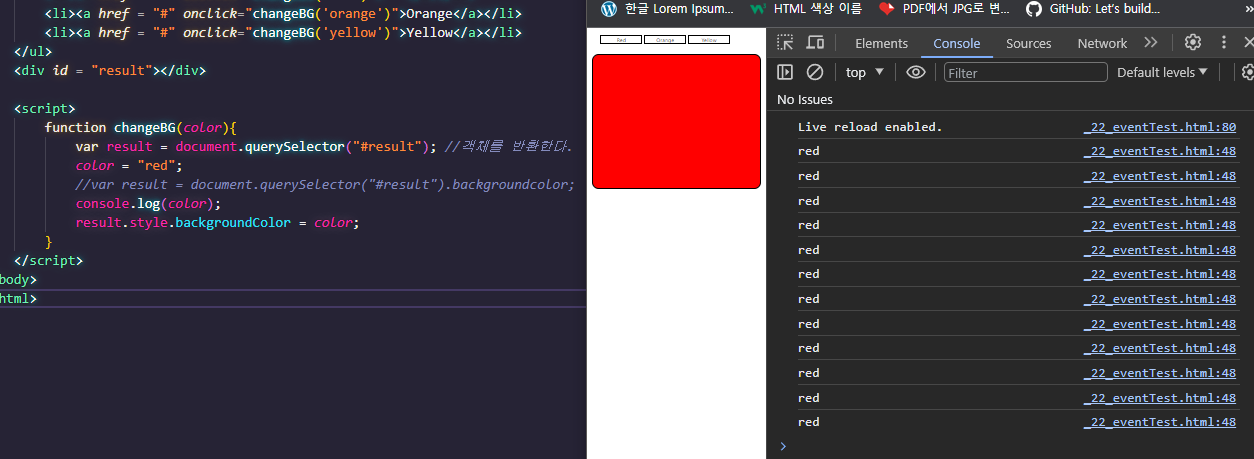Click the color = "red" code line
Image resolution: width=1254 pixels, height=459 pixels.
point(130,165)
